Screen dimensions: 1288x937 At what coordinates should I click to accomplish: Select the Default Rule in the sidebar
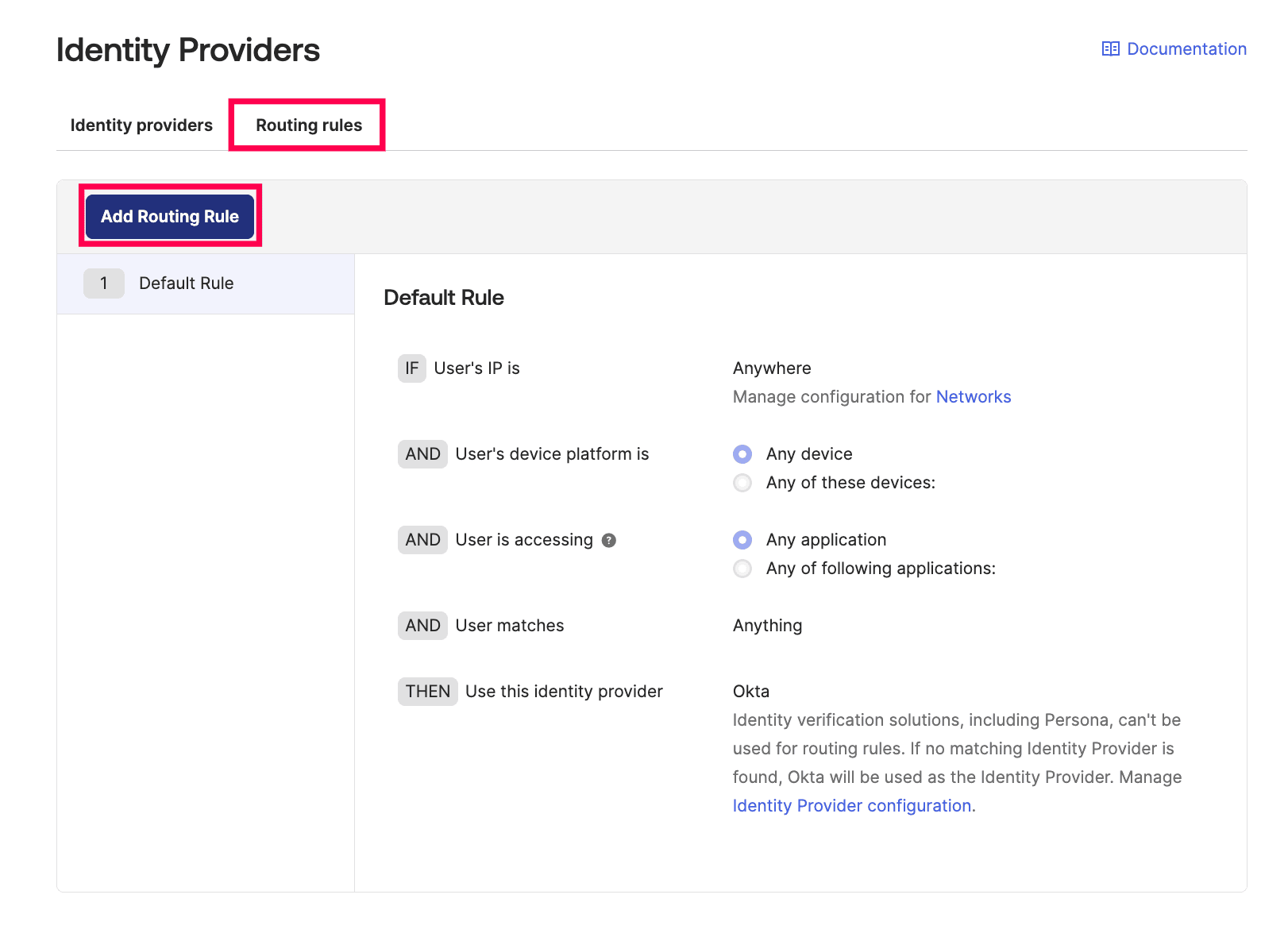point(186,283)
